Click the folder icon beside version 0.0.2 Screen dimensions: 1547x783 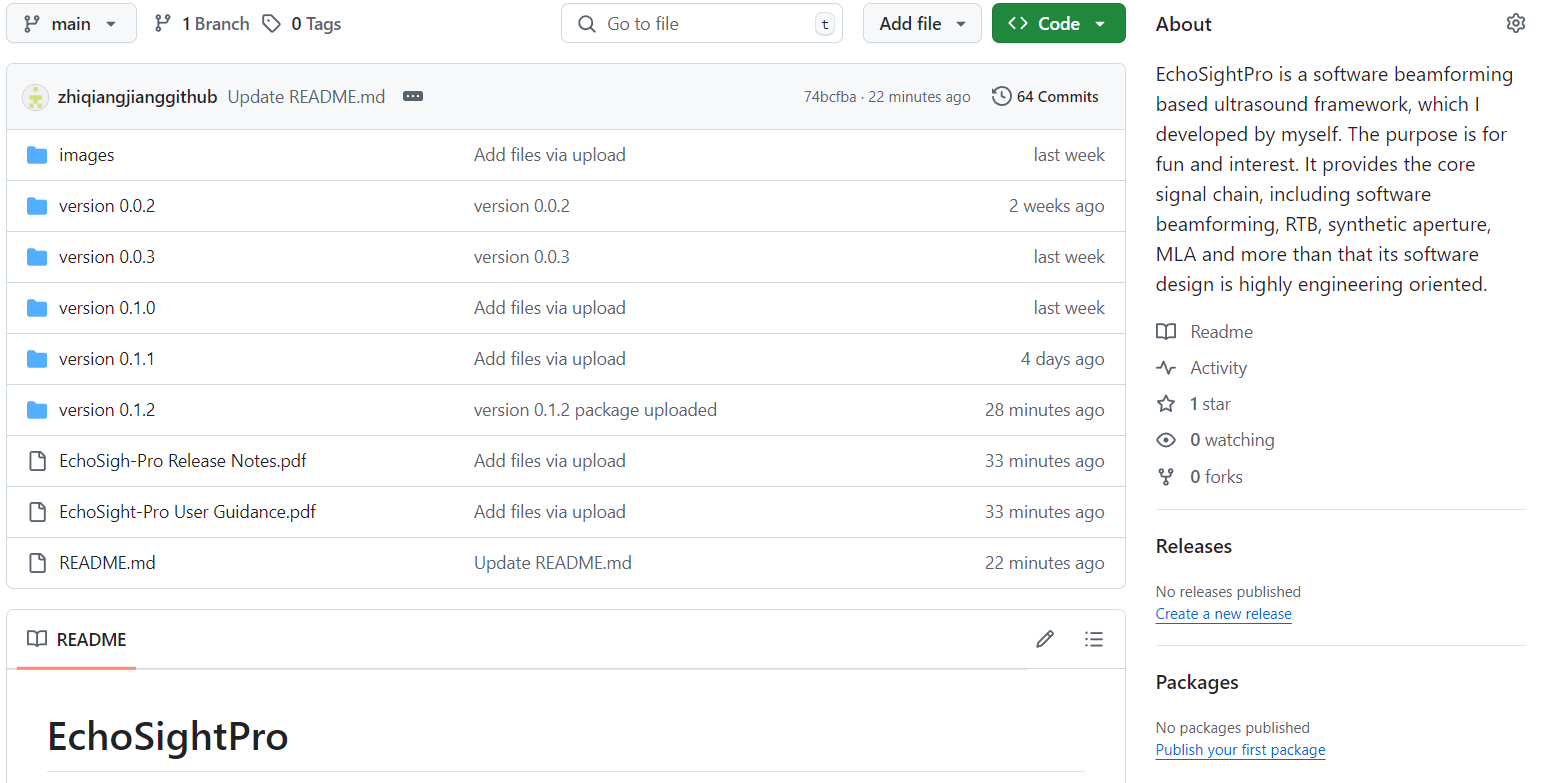coord(37,206)
